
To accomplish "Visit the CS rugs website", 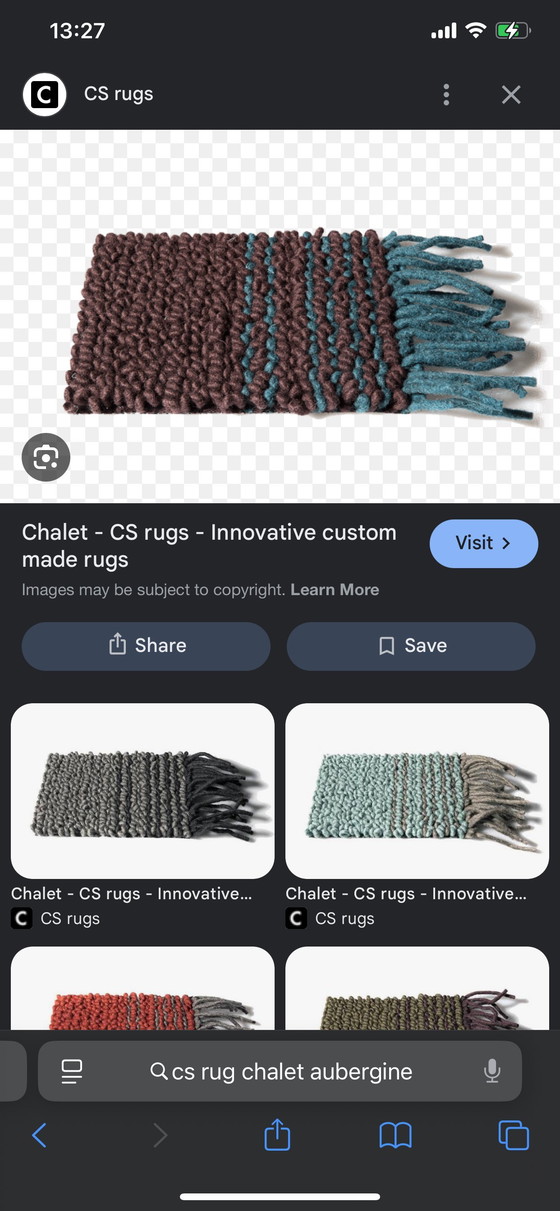I will (x=484, y=544).
